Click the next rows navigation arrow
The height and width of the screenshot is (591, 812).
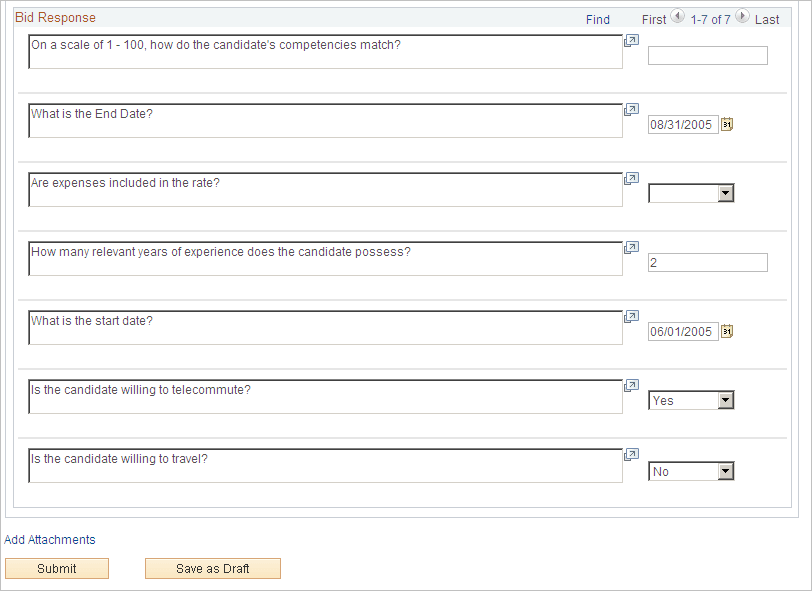tap(742, 16)
